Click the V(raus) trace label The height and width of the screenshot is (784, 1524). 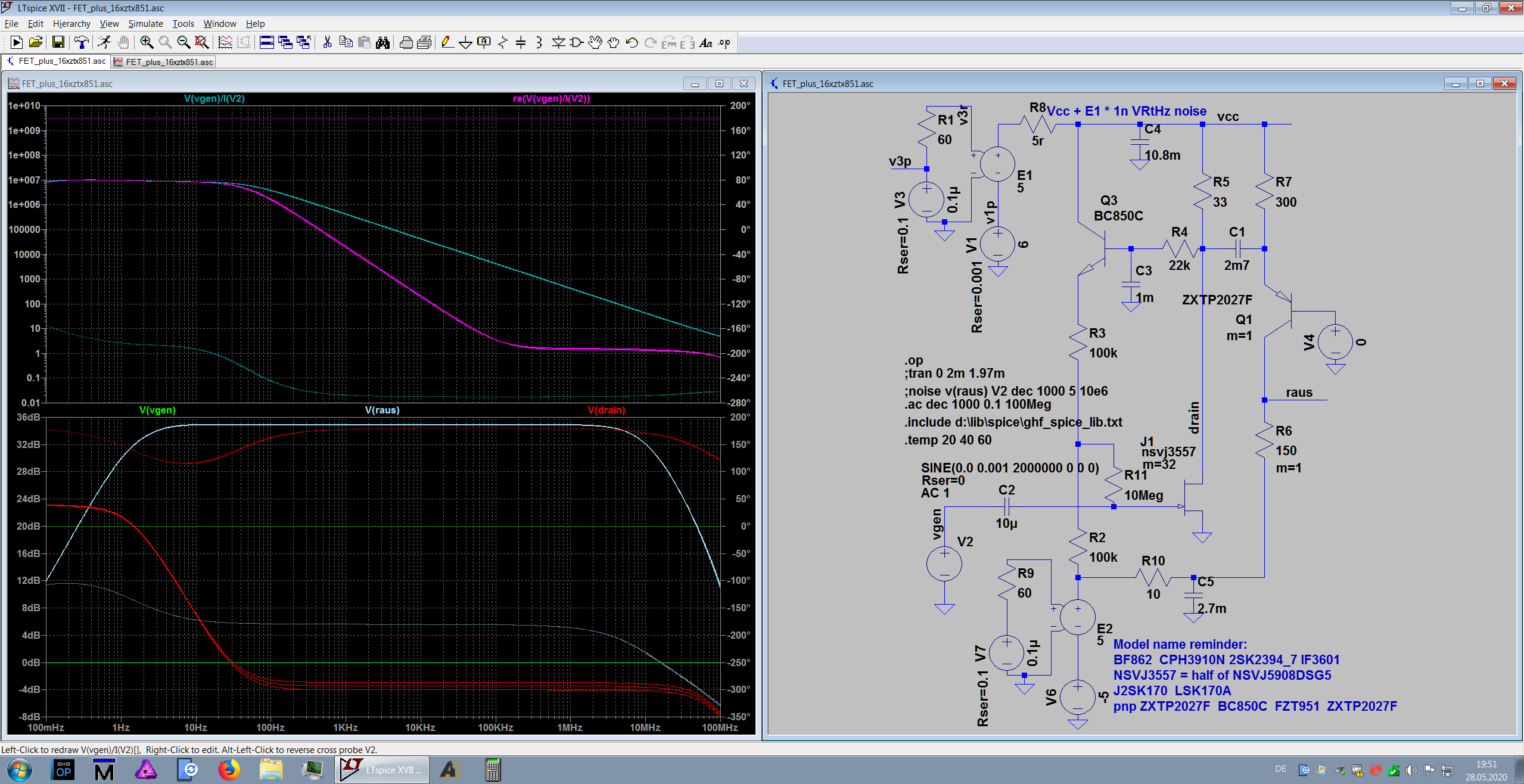[382, 410]
